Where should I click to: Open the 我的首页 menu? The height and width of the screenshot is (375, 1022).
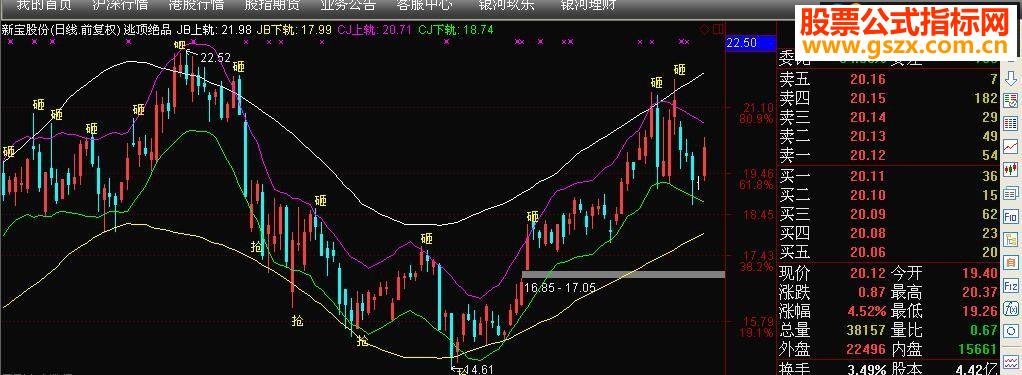44,5
